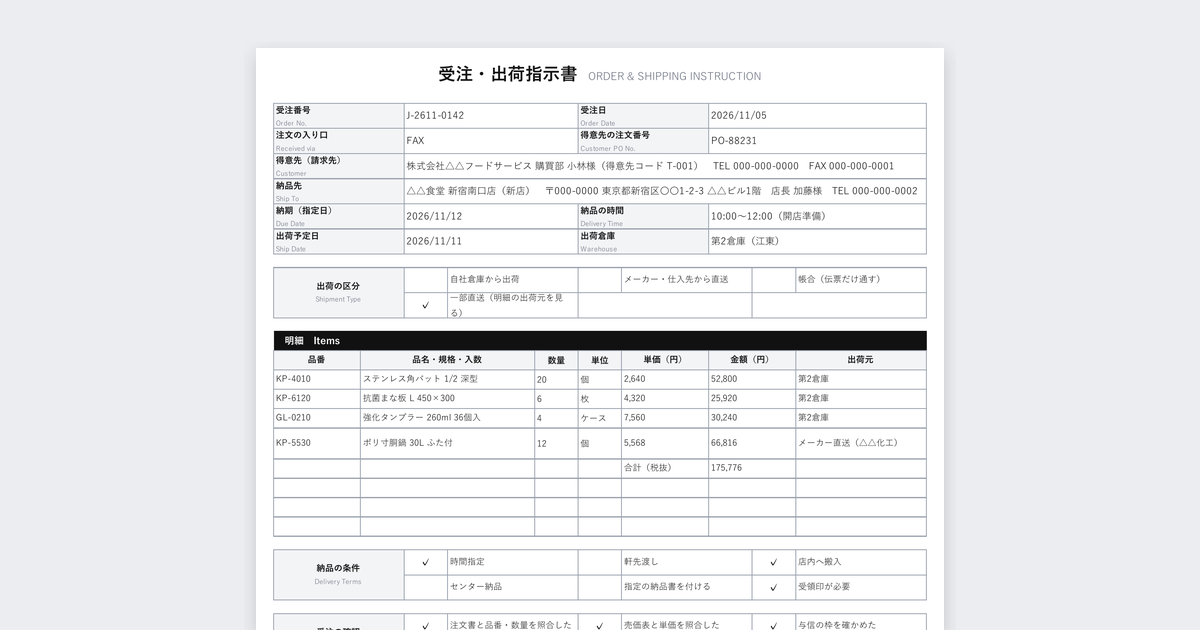Click amount 30,240
The height and width of the screenshot is (630, 1200).
724,418
